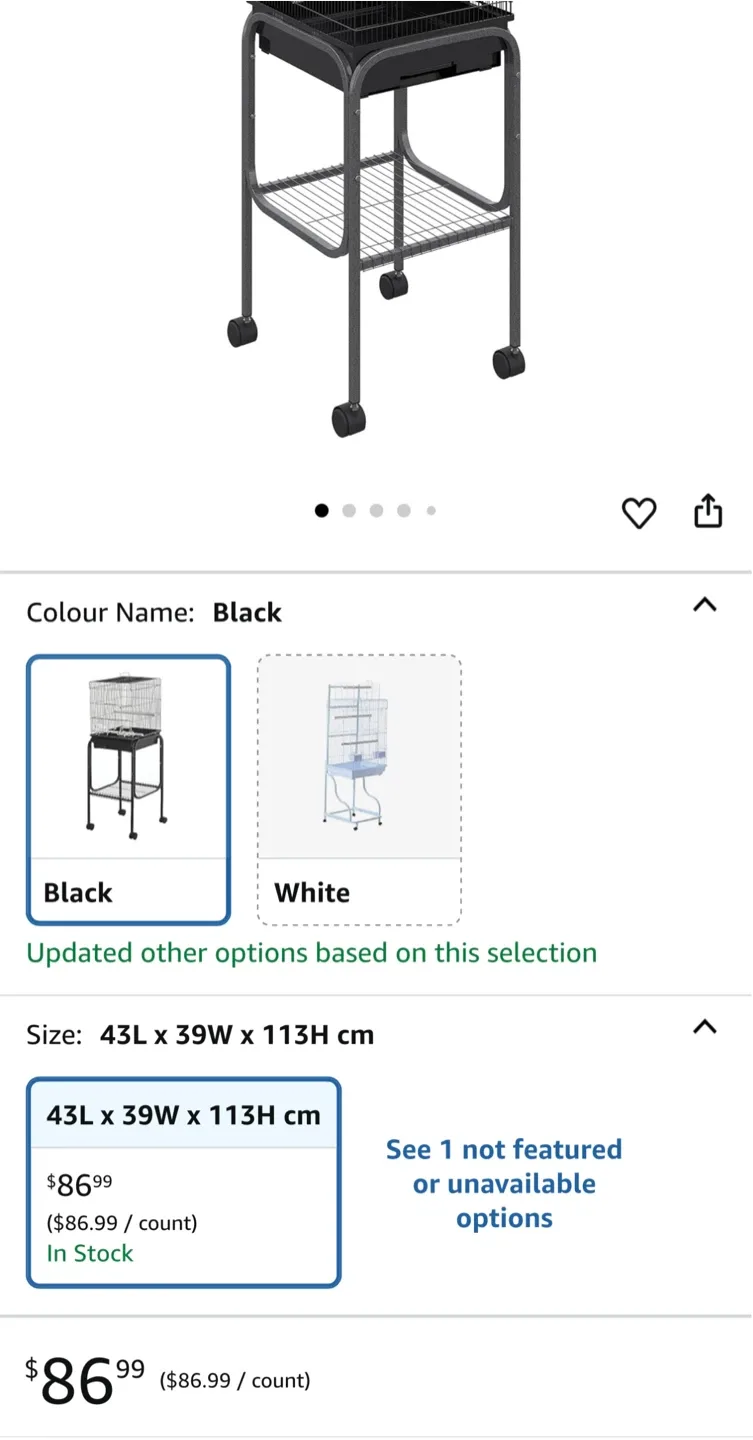Open not featured or unavailable options
This screenshot has width=753, height=1440.
point(503,1183)
